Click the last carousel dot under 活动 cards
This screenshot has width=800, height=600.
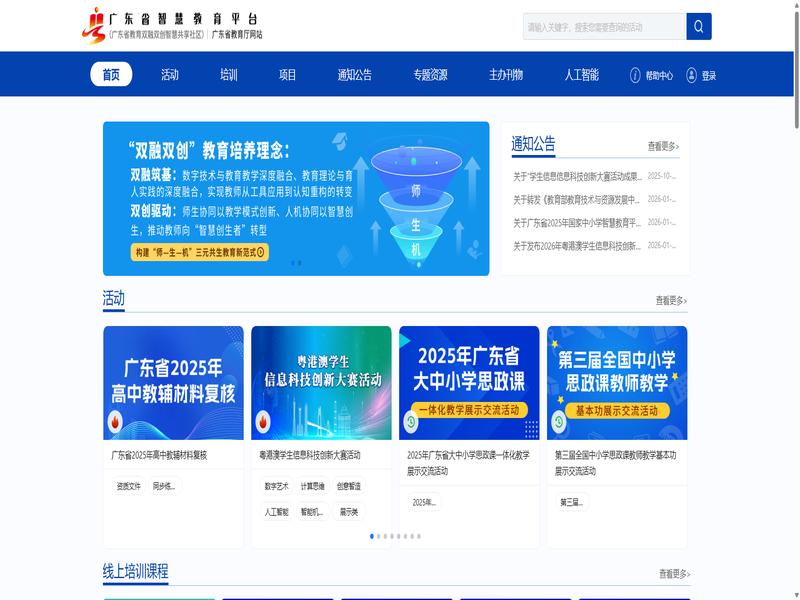click(419, 536)
